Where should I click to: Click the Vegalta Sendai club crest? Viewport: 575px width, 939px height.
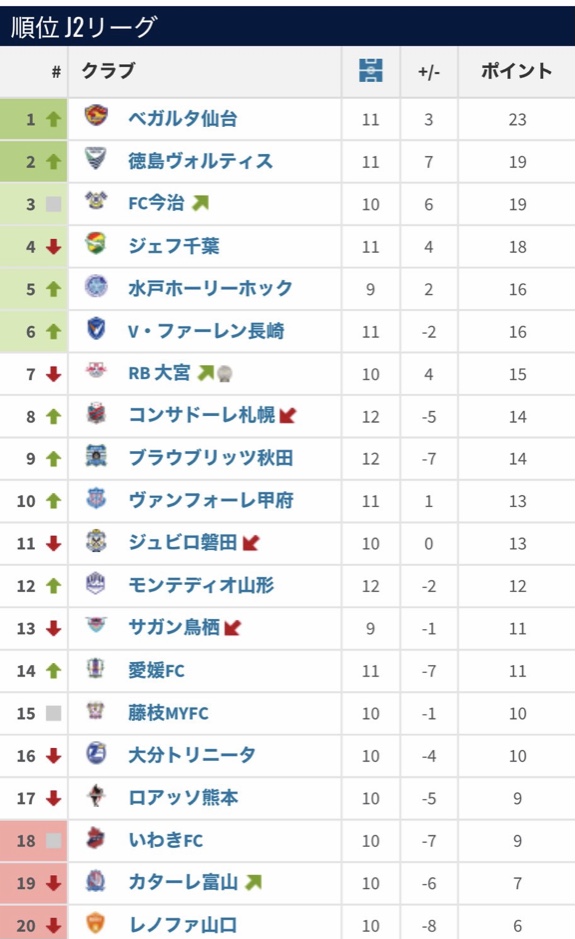point(96,114)
